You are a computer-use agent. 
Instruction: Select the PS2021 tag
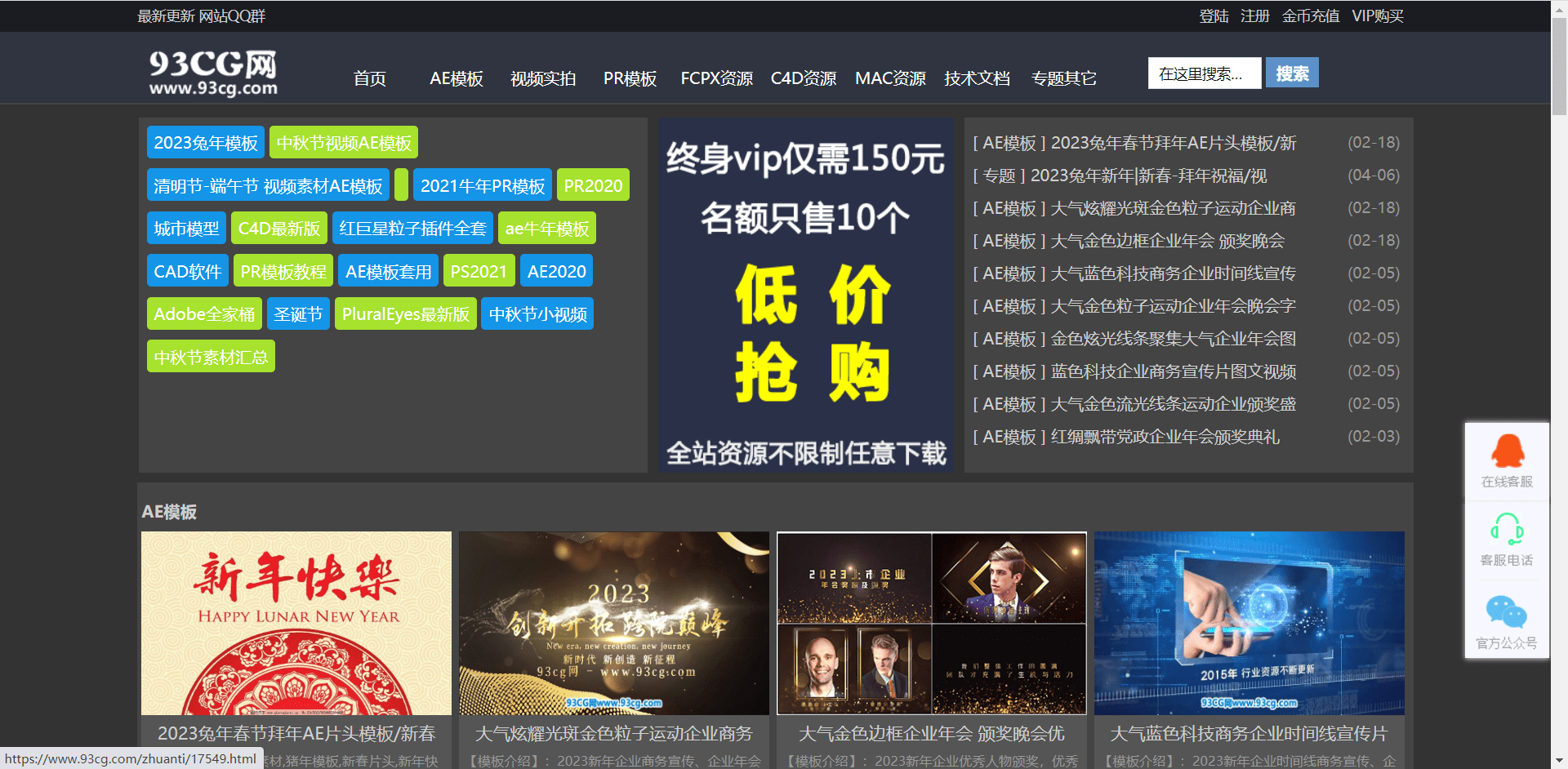(x=479, y=271)
